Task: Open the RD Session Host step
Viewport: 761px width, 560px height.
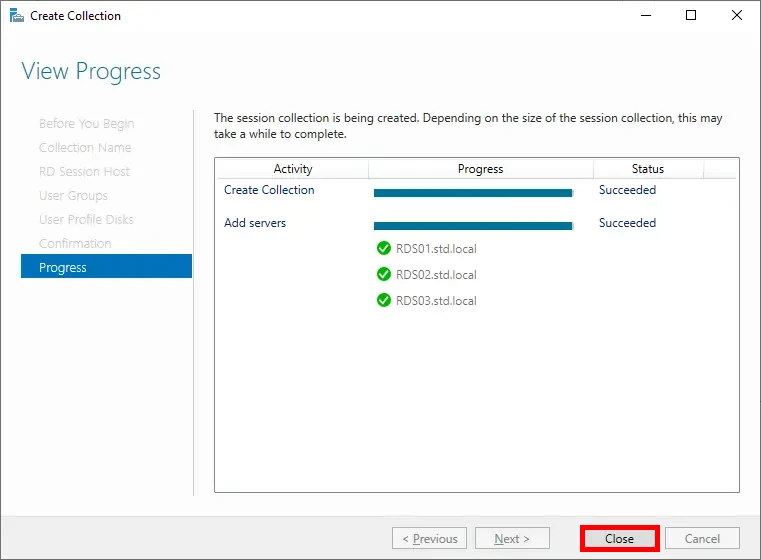Action: click(84, 171)
